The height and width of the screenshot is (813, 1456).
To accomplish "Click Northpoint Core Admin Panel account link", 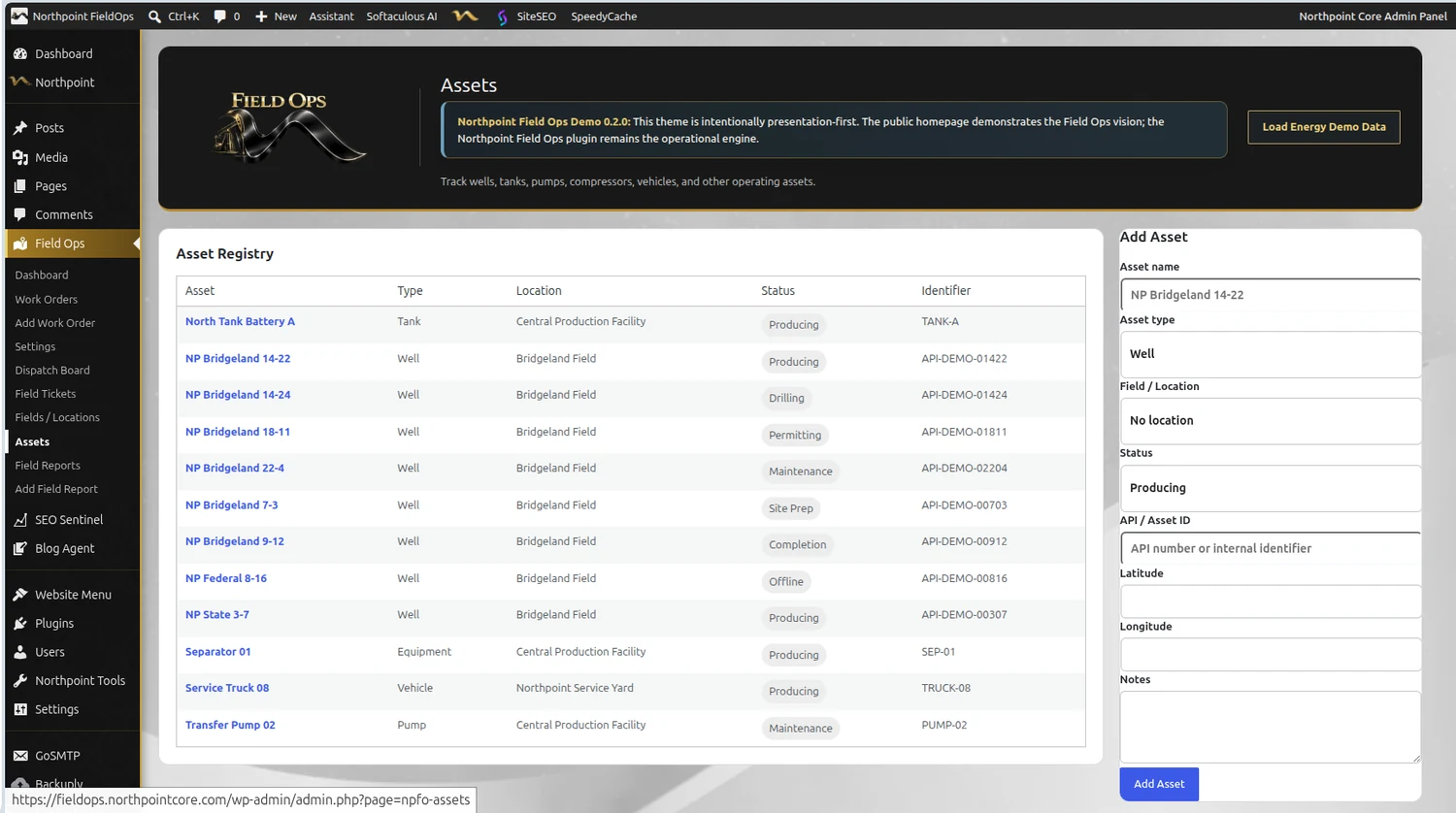I will pos(1373,16).
